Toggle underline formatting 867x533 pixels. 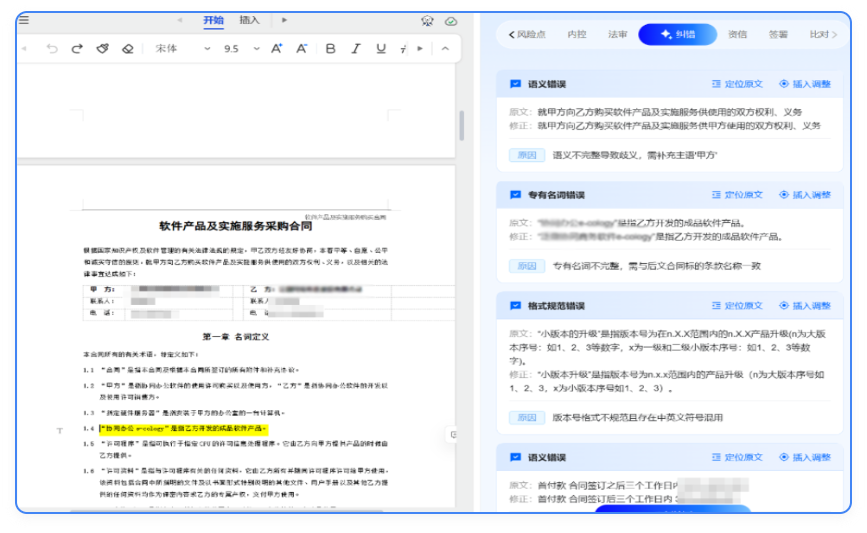(381, 49)
